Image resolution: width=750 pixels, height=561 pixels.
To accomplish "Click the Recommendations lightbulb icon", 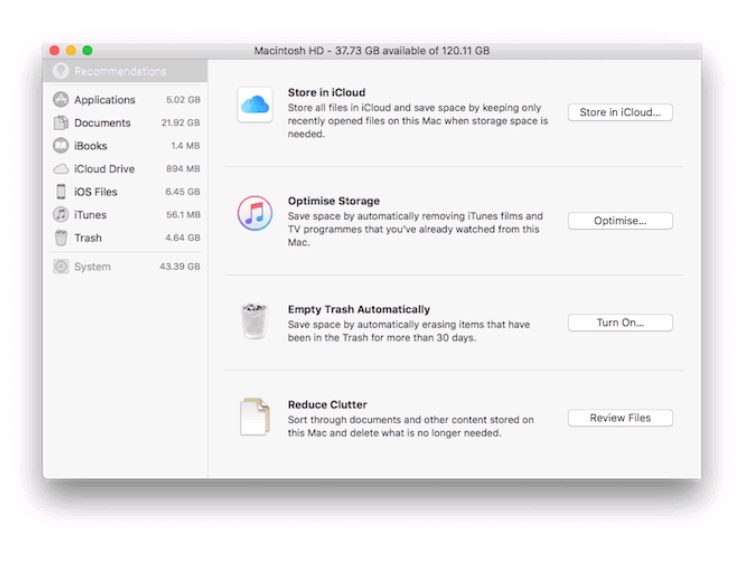I will point(61,71).
